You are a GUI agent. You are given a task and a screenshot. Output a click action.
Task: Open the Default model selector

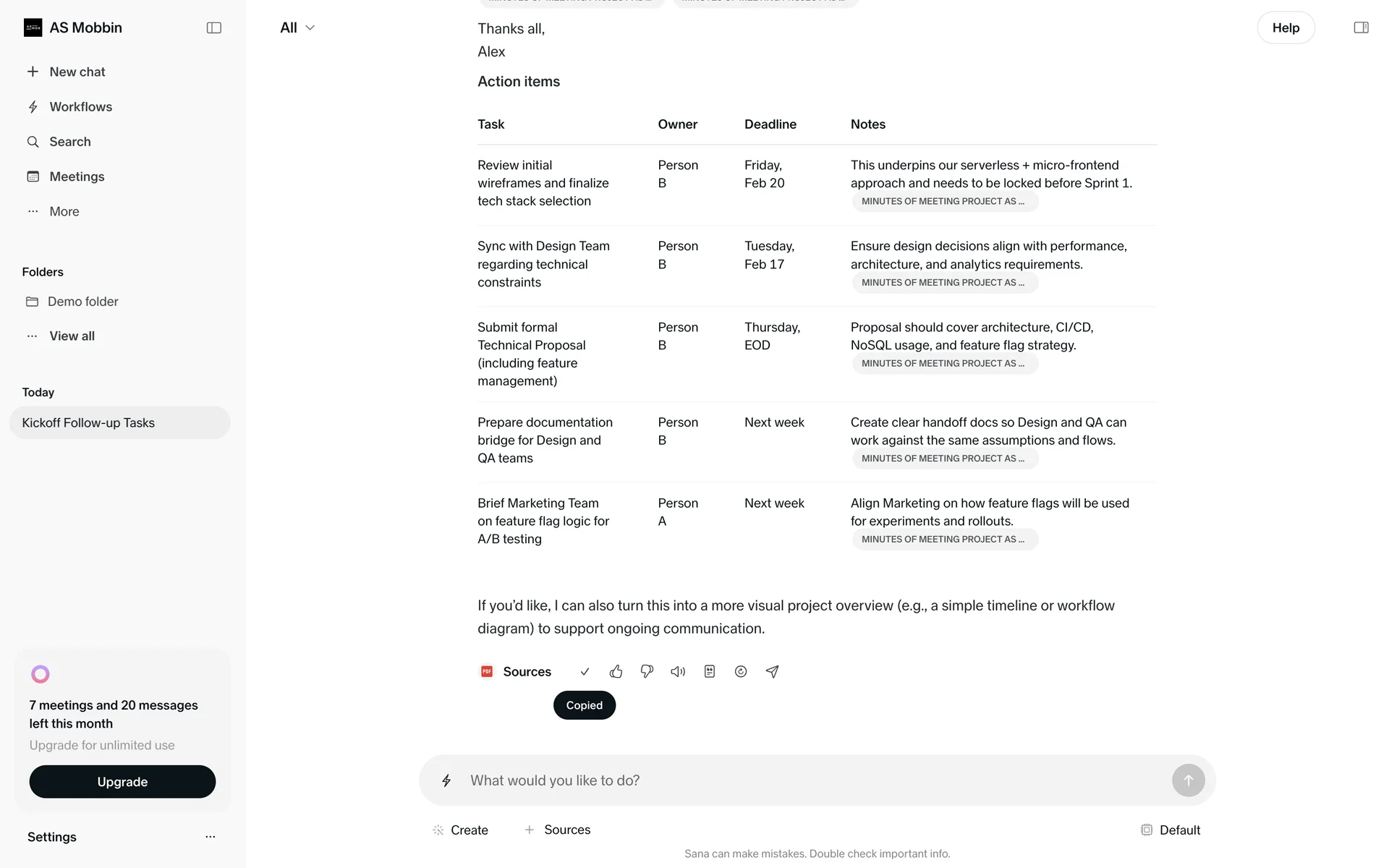[1171, 830]
